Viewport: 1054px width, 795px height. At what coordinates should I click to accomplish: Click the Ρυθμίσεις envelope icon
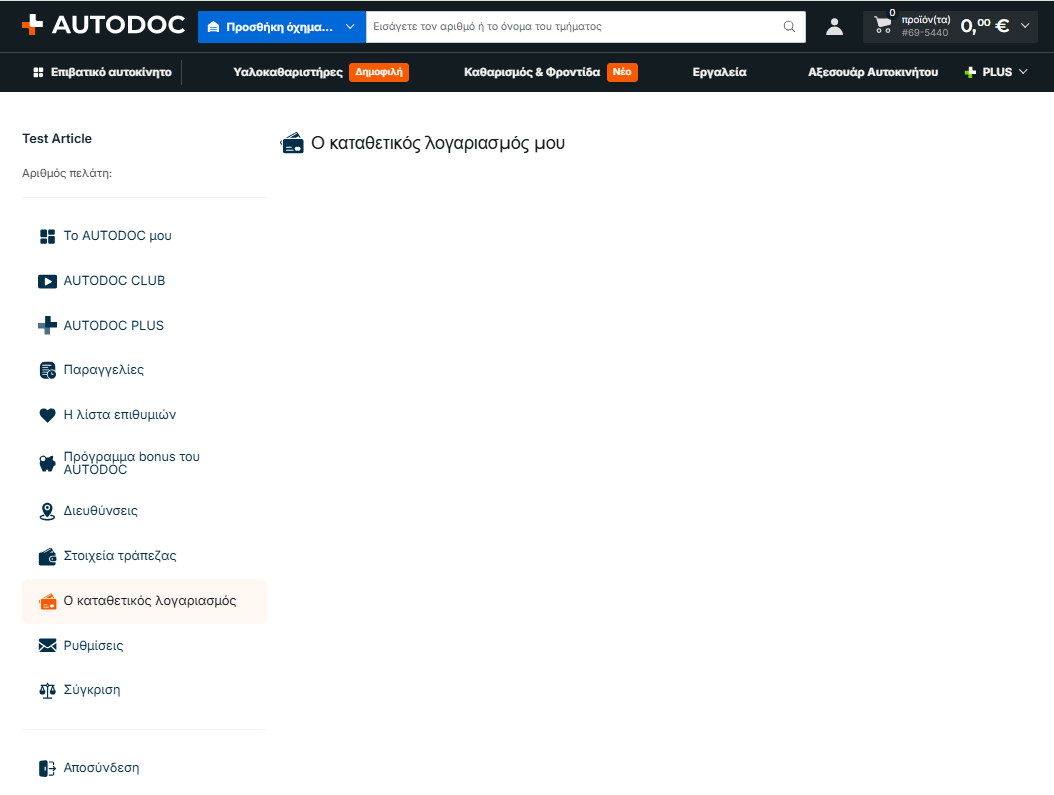(47, 646)
